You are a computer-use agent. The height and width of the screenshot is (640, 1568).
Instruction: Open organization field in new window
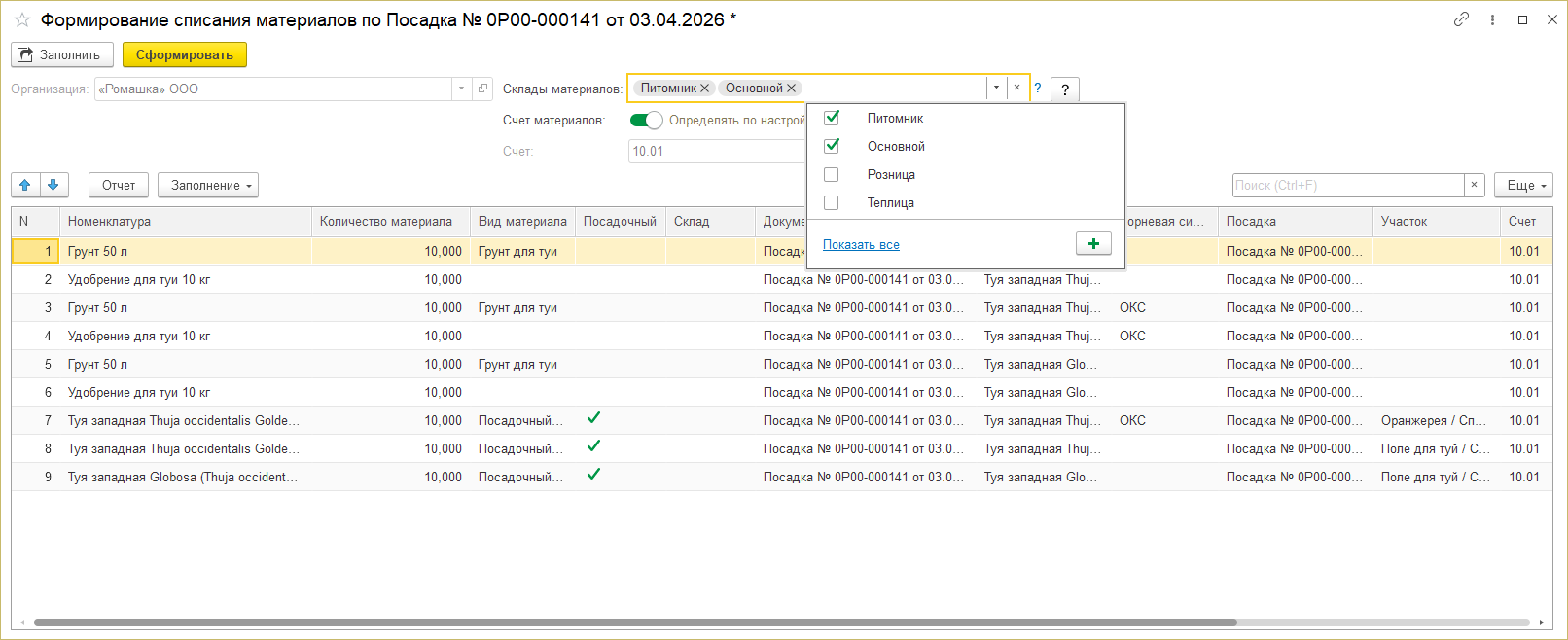click(482, 89)
